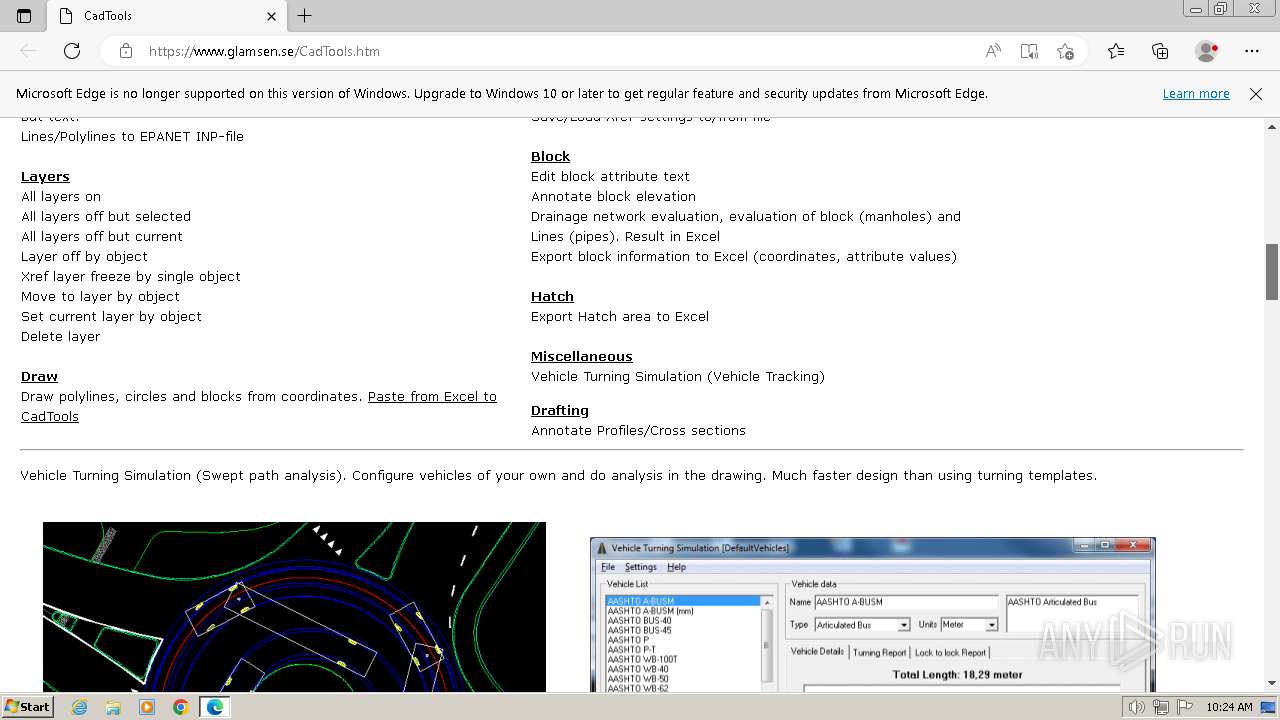This screenshot has height=720, width=1280.
Task: Select 'Xref layer freeze by single object'
Action: [x=131, y=276]
